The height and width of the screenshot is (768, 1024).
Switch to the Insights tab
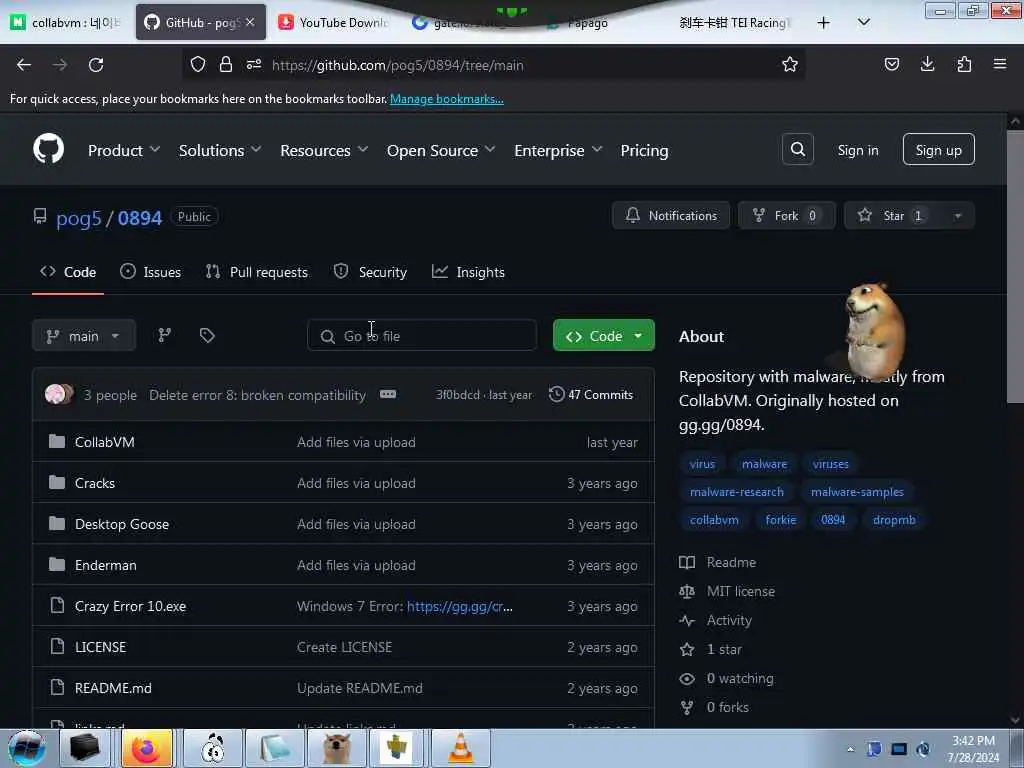(468, 272)
